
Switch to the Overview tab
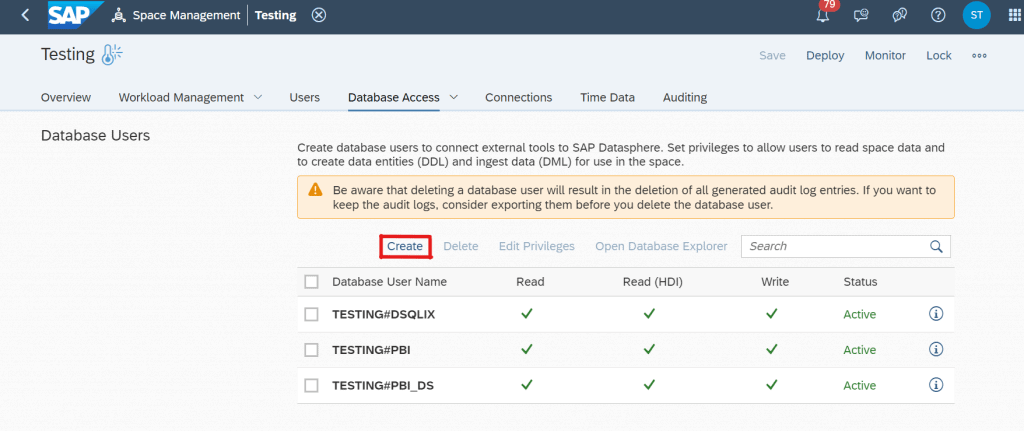tap(66, 97)
